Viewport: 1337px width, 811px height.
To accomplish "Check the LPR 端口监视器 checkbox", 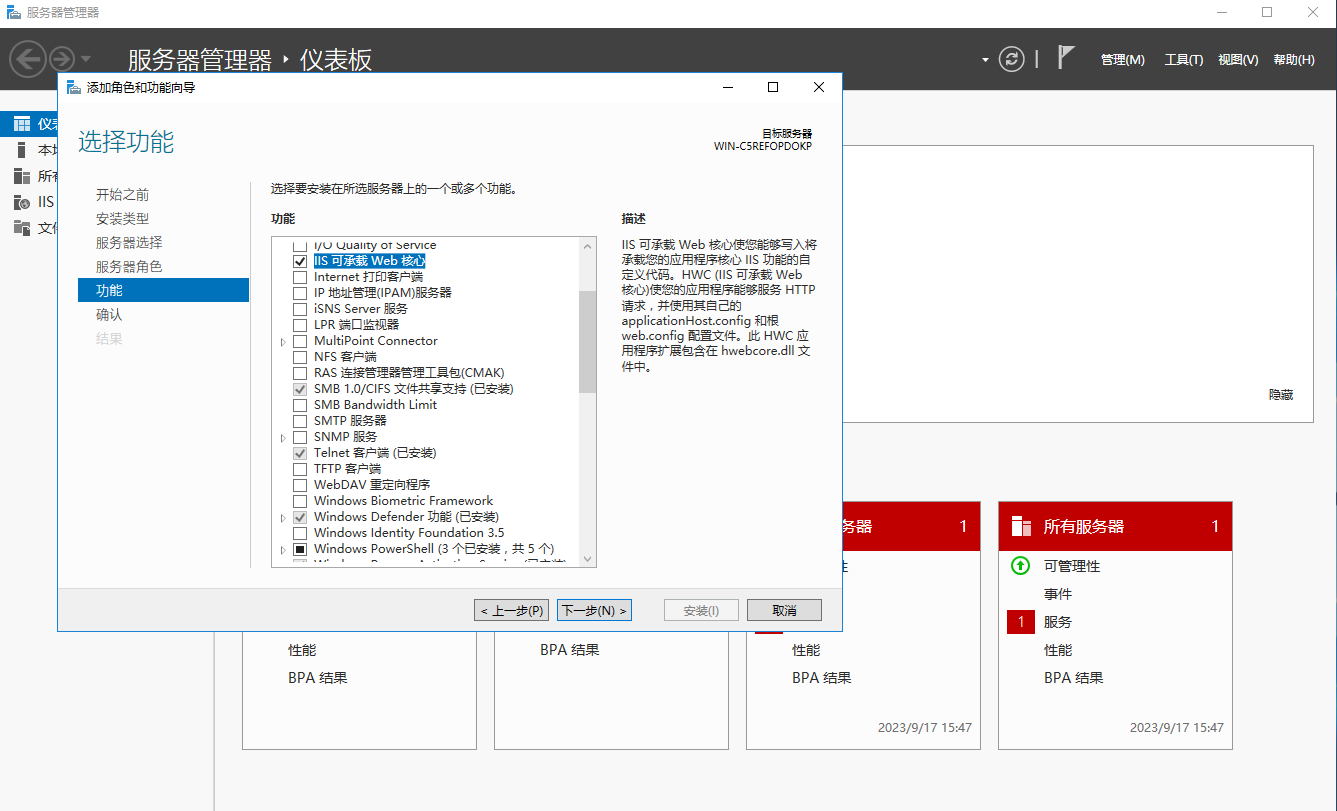I will (299, 325).
